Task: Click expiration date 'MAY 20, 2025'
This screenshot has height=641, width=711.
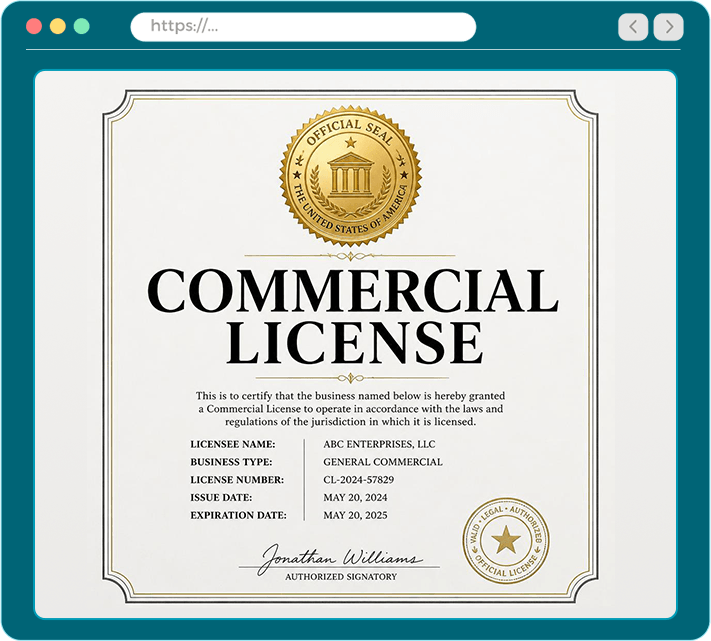Action: pos(356,515)
